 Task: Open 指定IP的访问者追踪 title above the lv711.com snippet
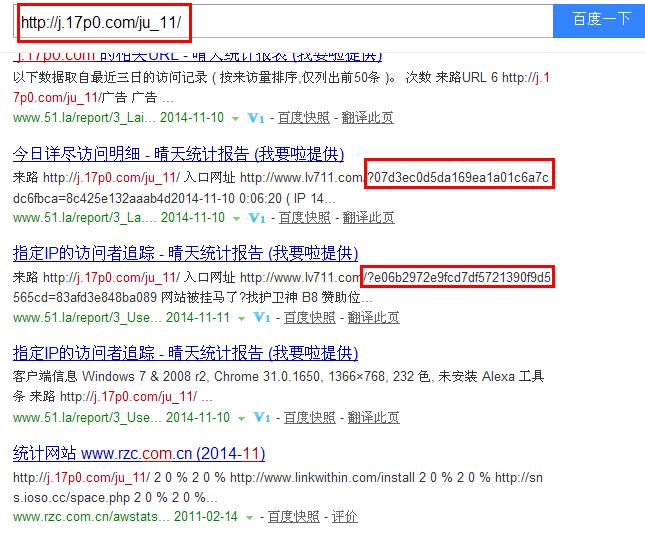click(x=185, y=254)
